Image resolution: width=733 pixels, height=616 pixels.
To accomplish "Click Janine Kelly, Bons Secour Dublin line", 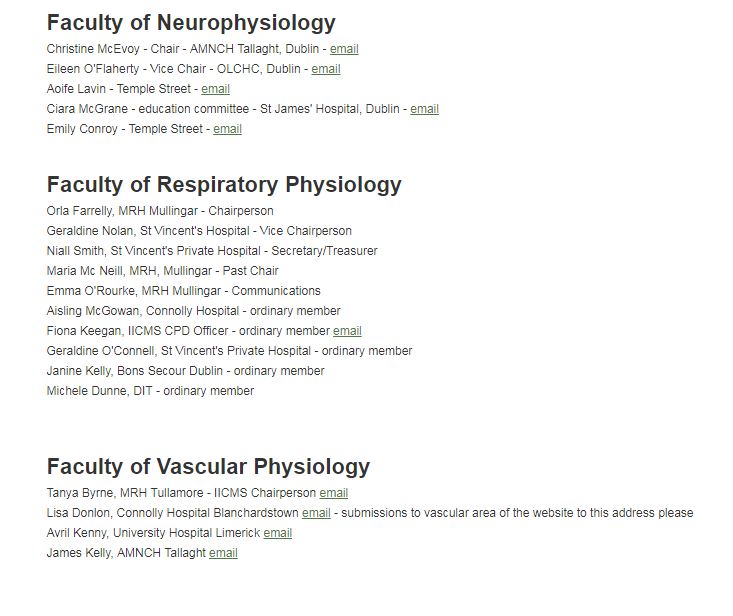I will tap(185, 371).
